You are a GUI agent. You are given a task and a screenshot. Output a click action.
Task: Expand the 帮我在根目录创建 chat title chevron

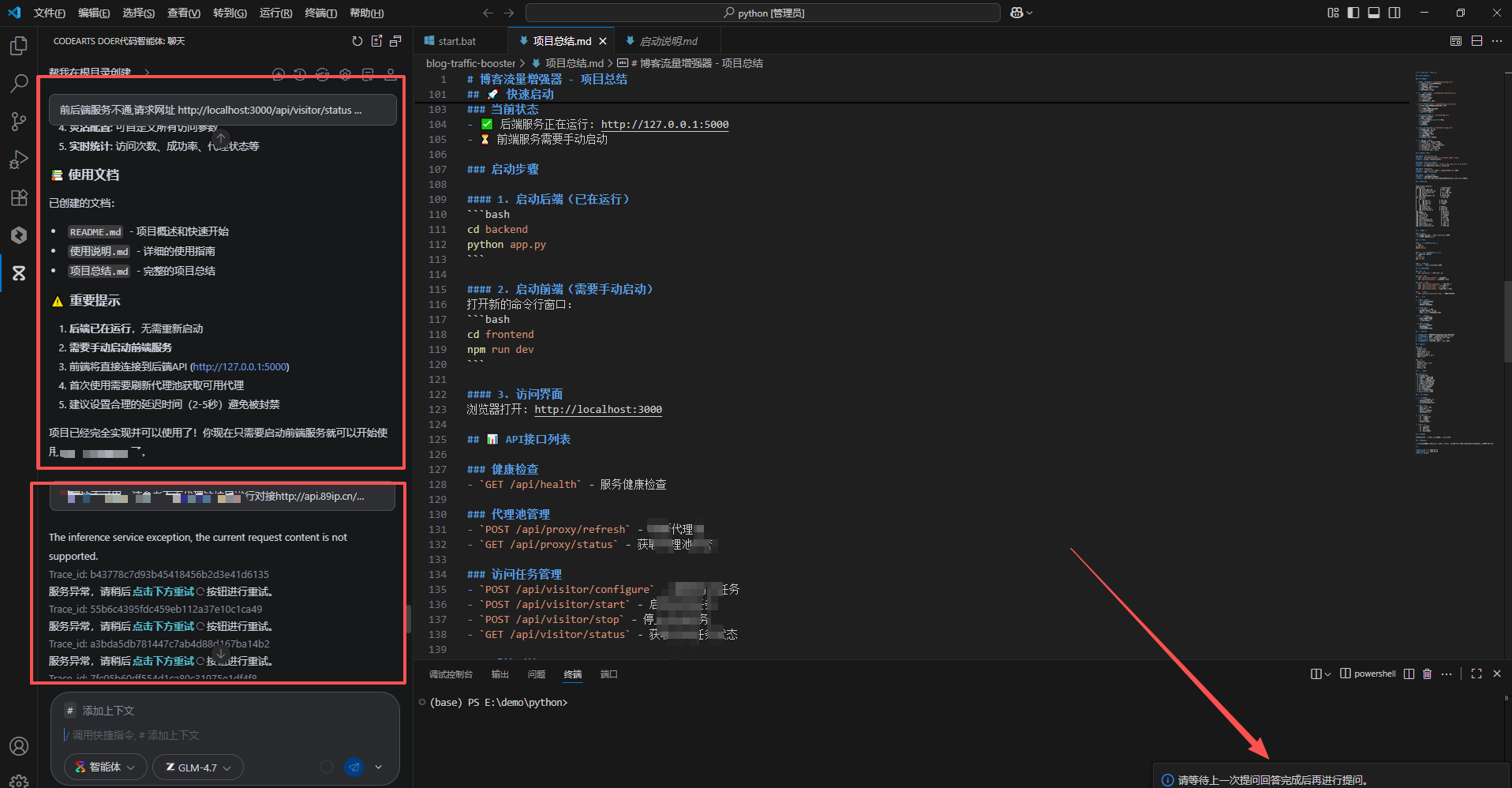147,73
